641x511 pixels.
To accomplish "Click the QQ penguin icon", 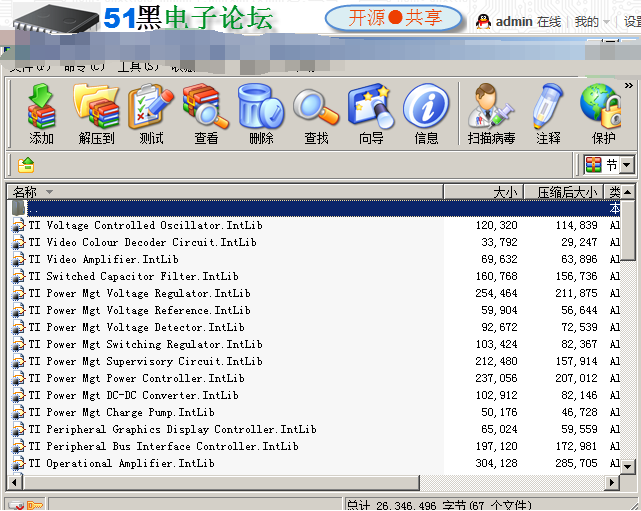I will [483, 21].
